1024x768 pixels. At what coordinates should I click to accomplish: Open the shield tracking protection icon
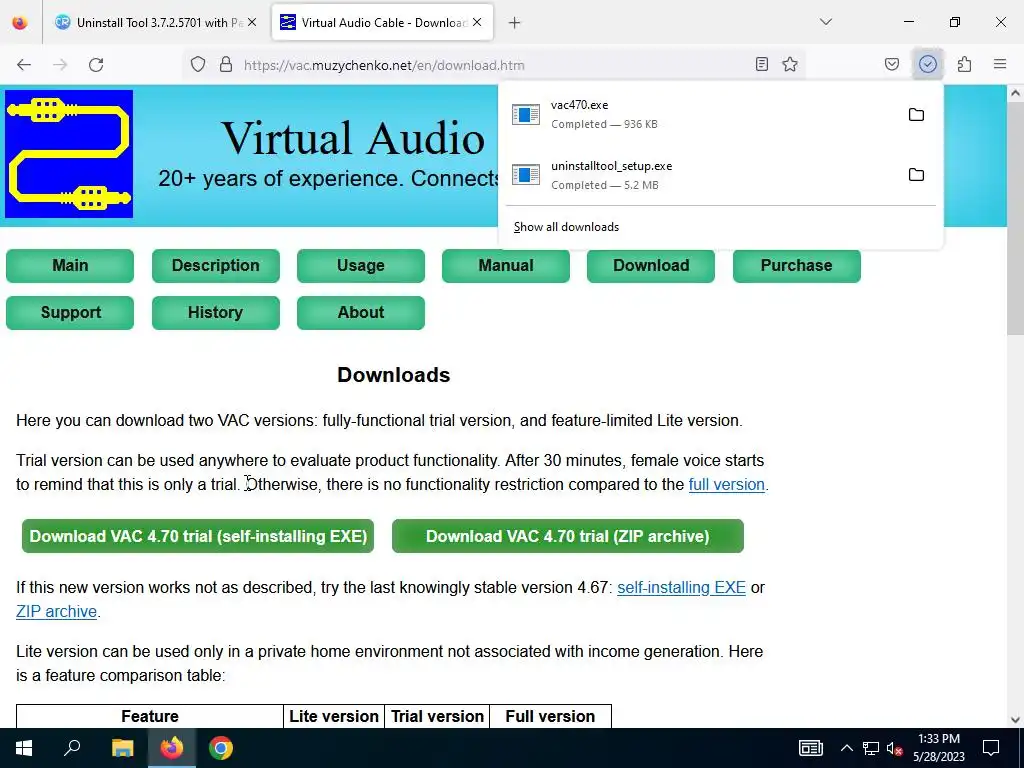coord(198,65)
